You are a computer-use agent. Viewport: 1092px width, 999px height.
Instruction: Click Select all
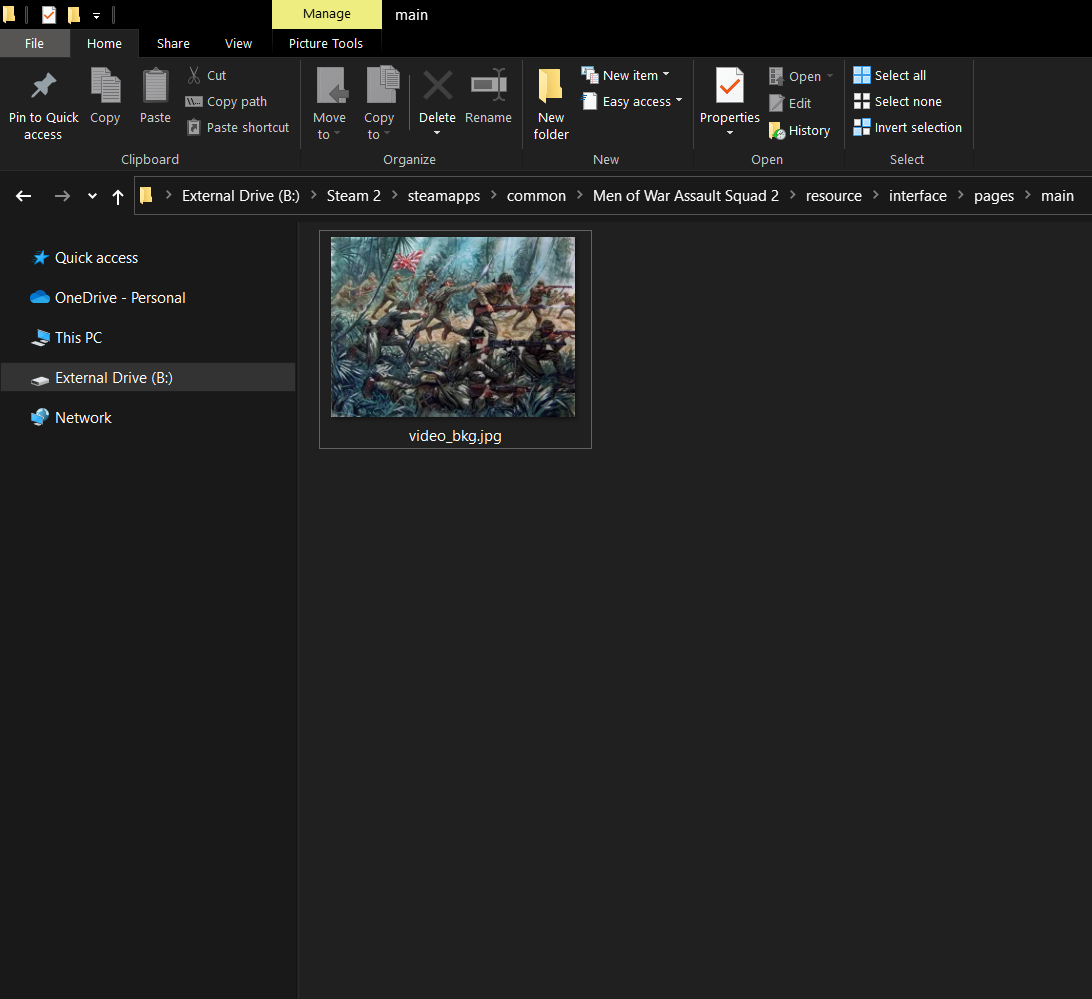click(890, 75)
